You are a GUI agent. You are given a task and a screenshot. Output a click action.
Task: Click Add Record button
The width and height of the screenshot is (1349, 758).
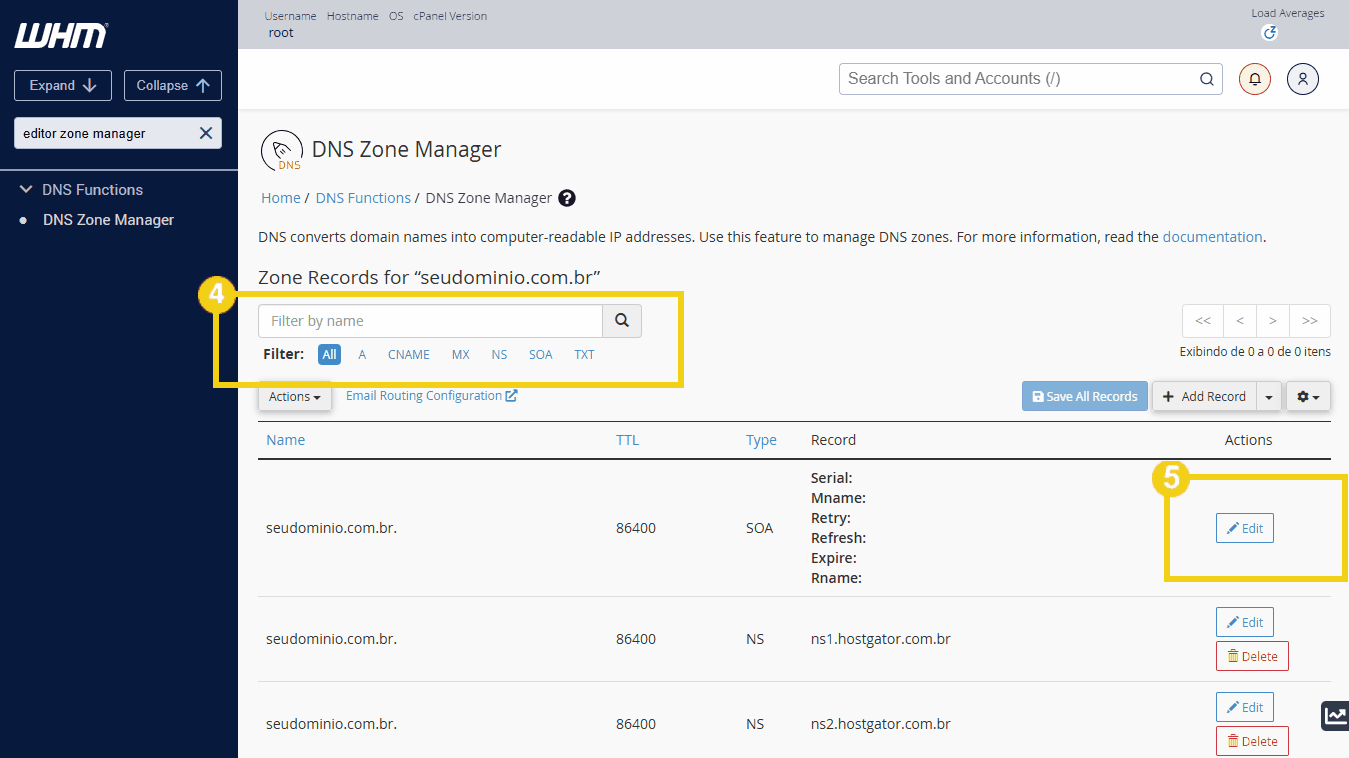pos(1204,397)
